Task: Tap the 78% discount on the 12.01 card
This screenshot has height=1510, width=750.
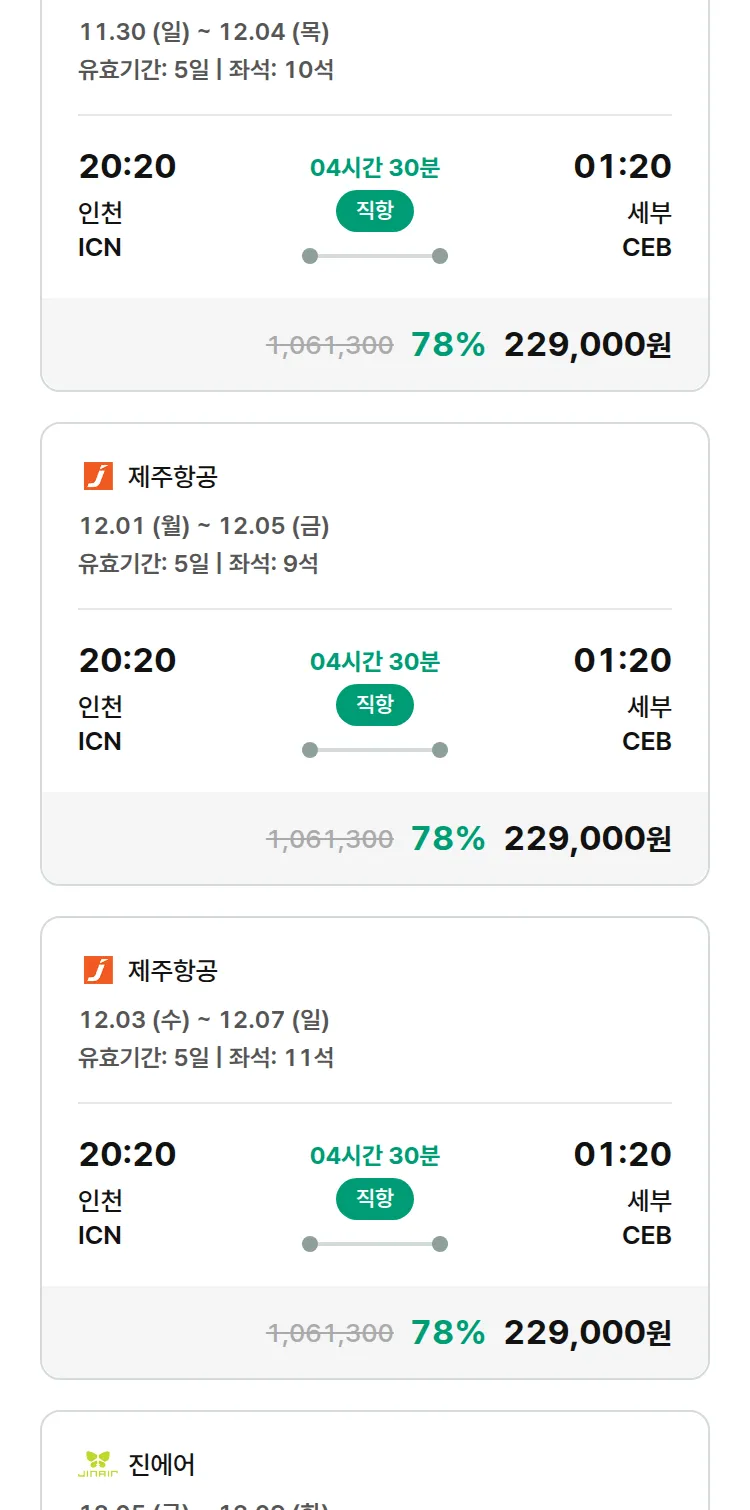Action: click(x=448, y=839)
